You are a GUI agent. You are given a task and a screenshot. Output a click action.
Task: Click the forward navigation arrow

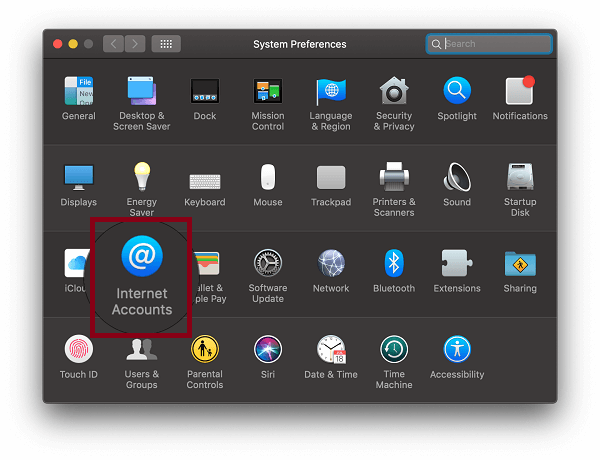coord(135,44)
